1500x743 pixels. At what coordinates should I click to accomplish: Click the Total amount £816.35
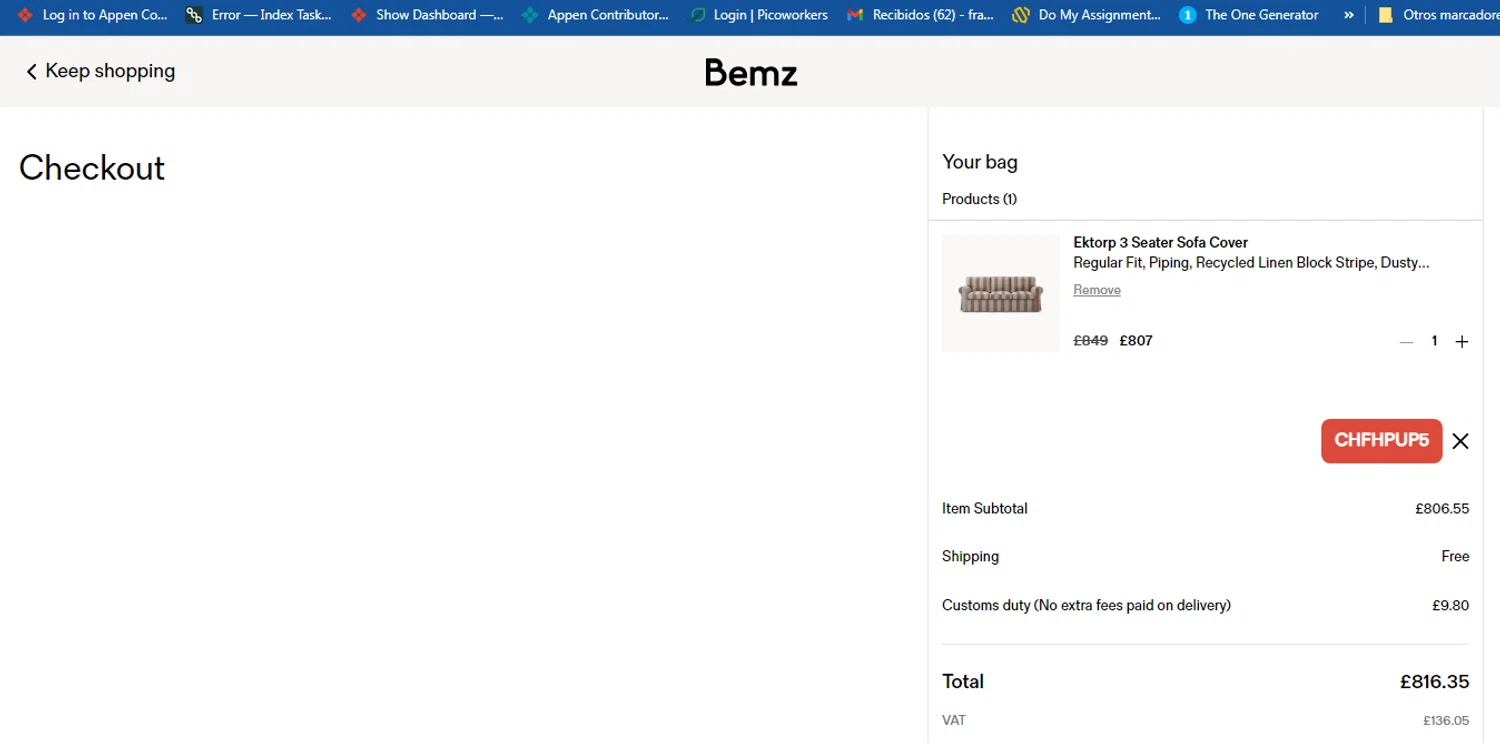(1434, 682)
